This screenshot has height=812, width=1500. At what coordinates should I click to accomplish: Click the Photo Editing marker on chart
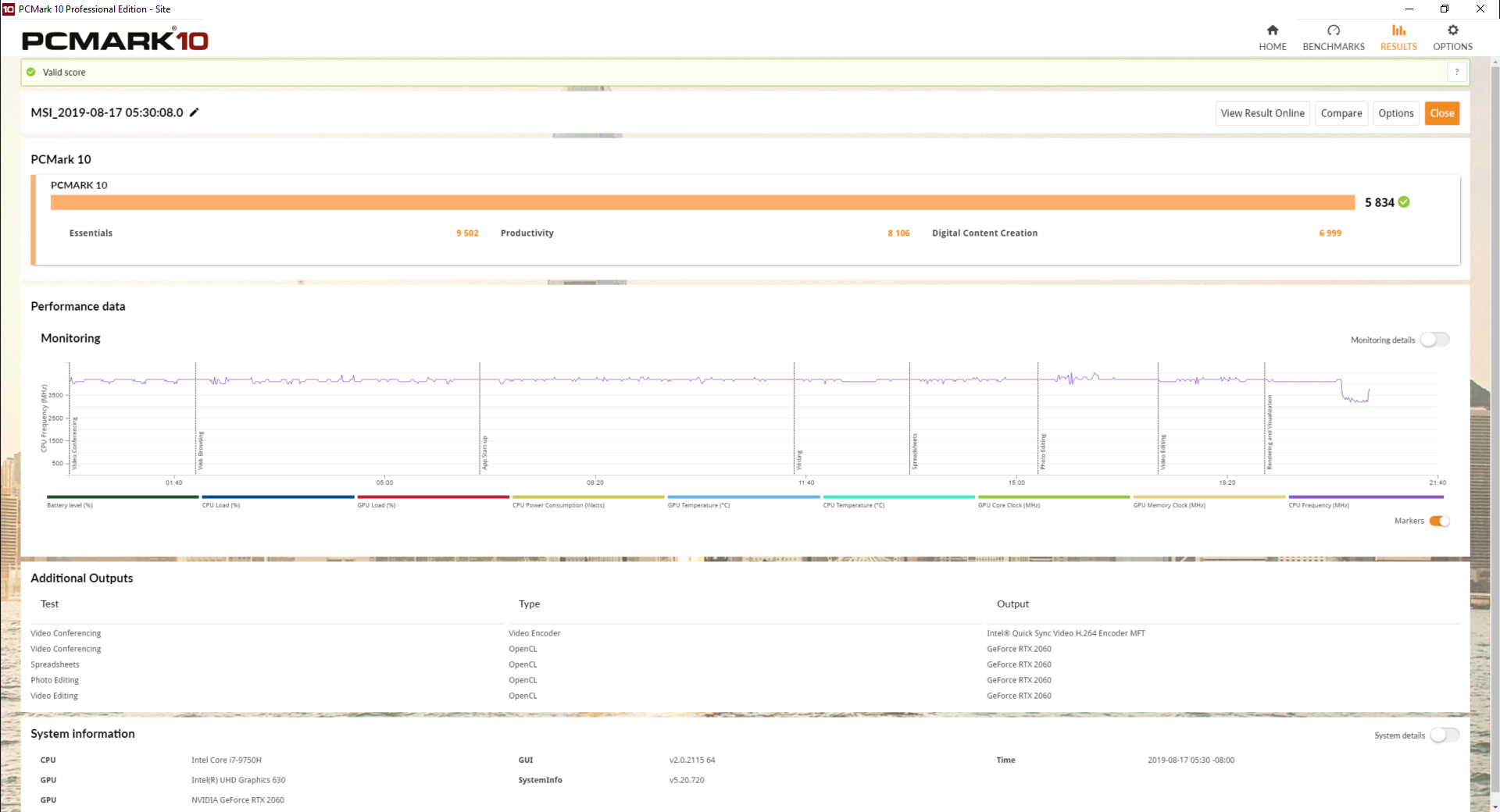(x=1043, y=451)
